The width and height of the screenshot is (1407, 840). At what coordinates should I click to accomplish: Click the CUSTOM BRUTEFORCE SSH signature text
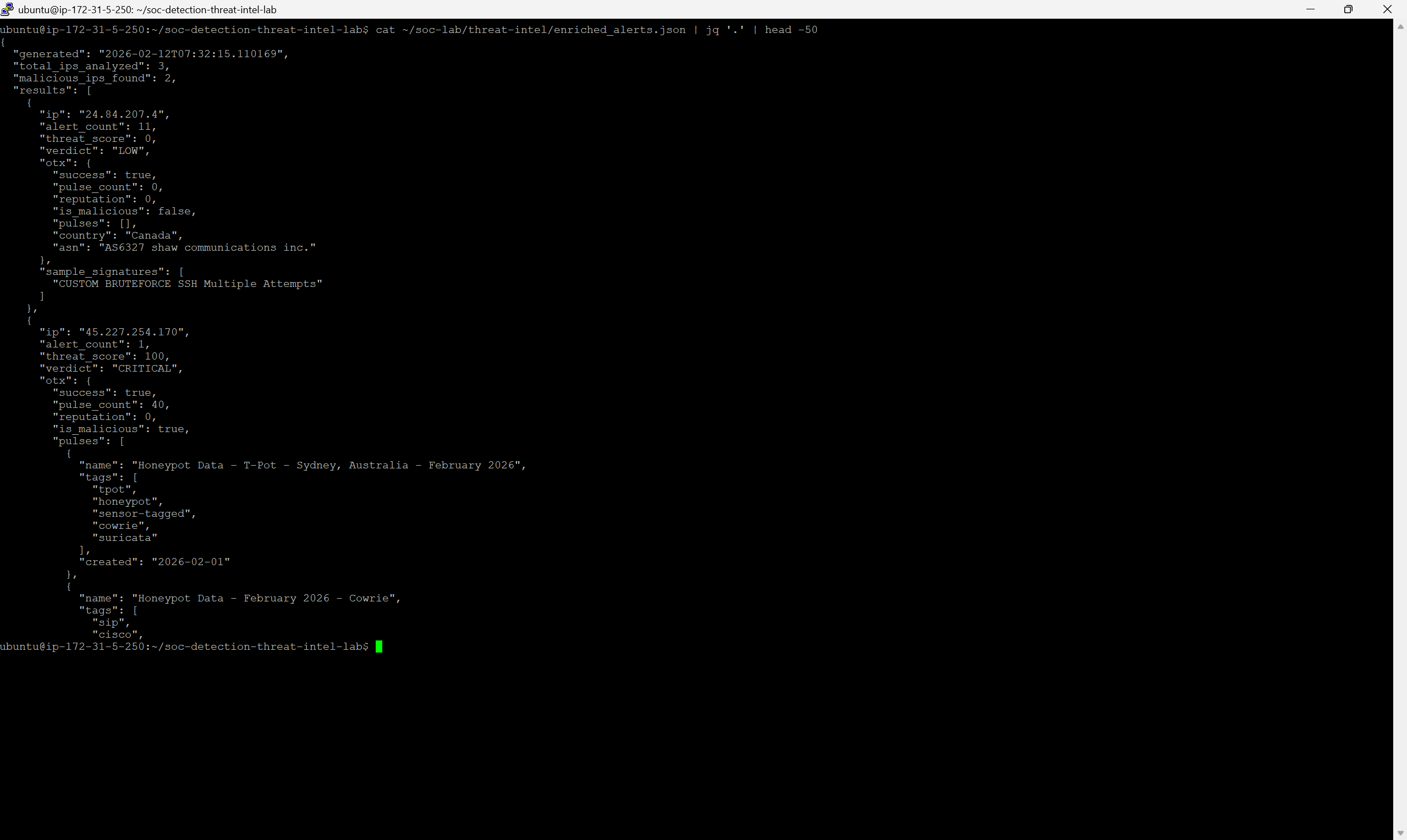(x=188, y=284)
